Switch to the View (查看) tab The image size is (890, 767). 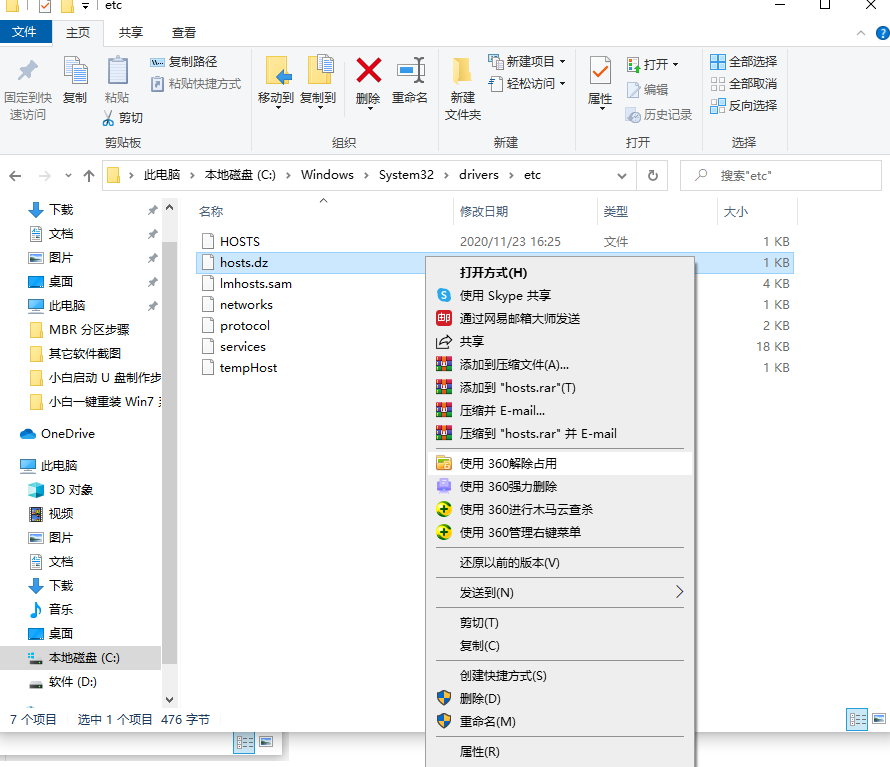184,33
